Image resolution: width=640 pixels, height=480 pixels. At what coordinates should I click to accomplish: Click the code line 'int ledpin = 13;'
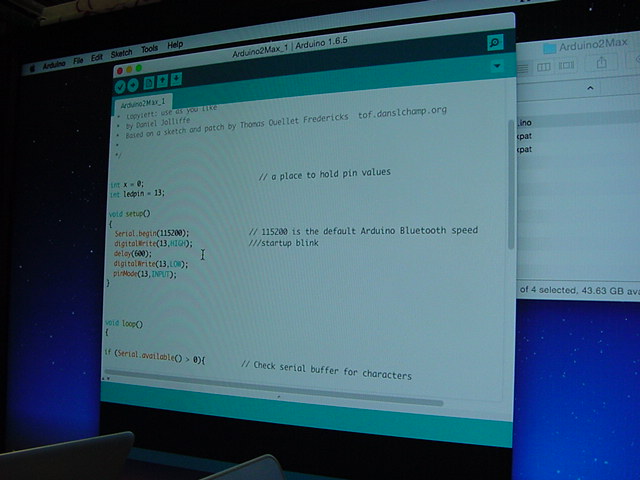tap(137, 194)
